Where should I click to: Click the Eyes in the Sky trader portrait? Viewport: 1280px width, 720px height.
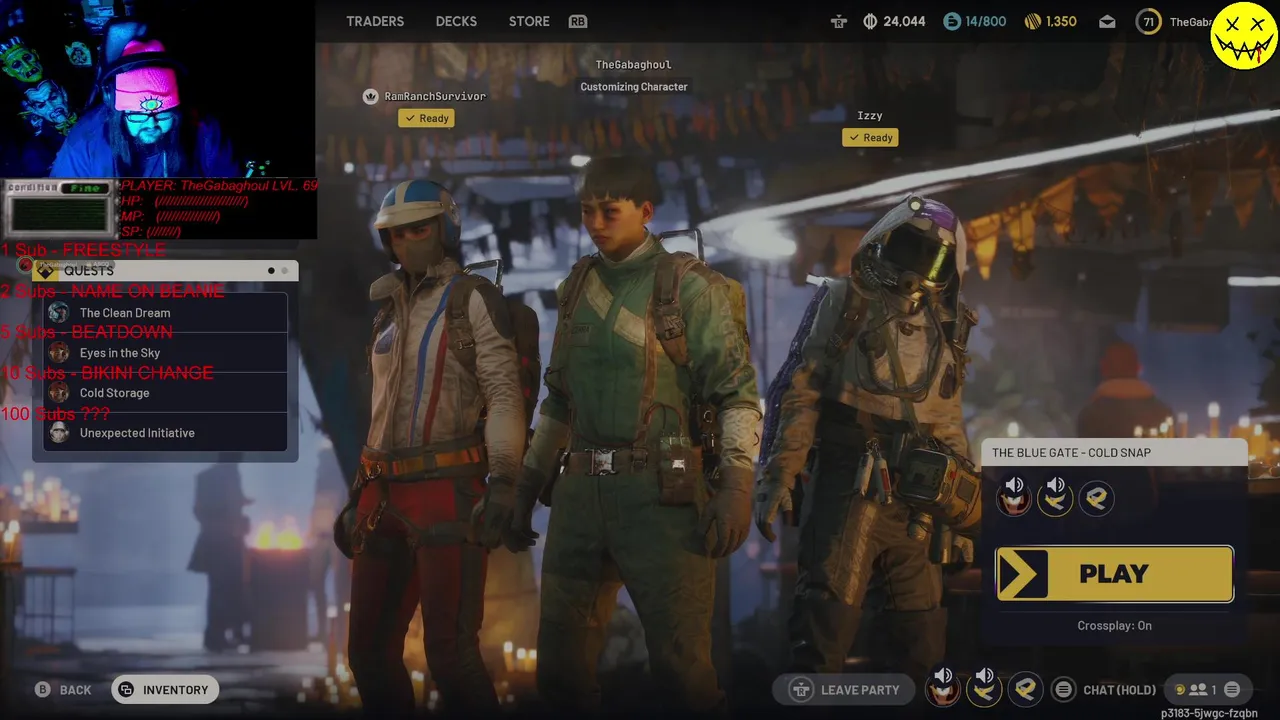59,353
